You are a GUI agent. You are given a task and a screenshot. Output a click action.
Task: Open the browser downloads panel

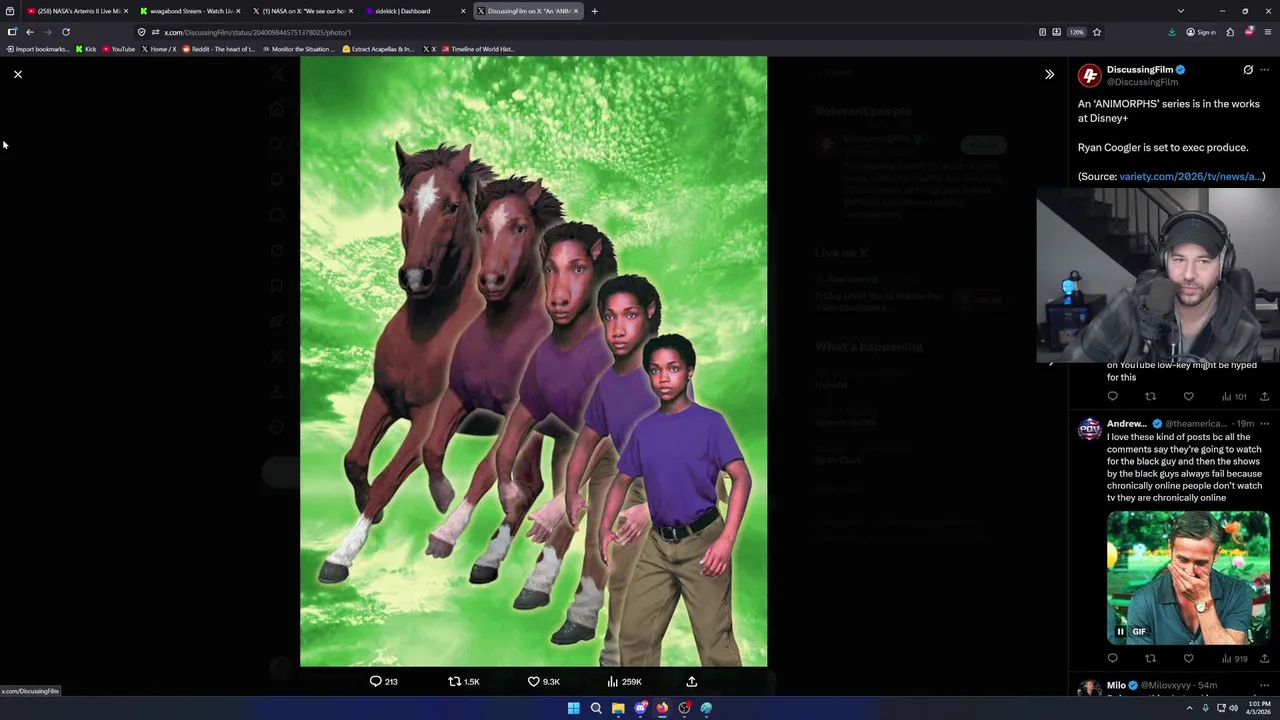[x=1172, y=32]
